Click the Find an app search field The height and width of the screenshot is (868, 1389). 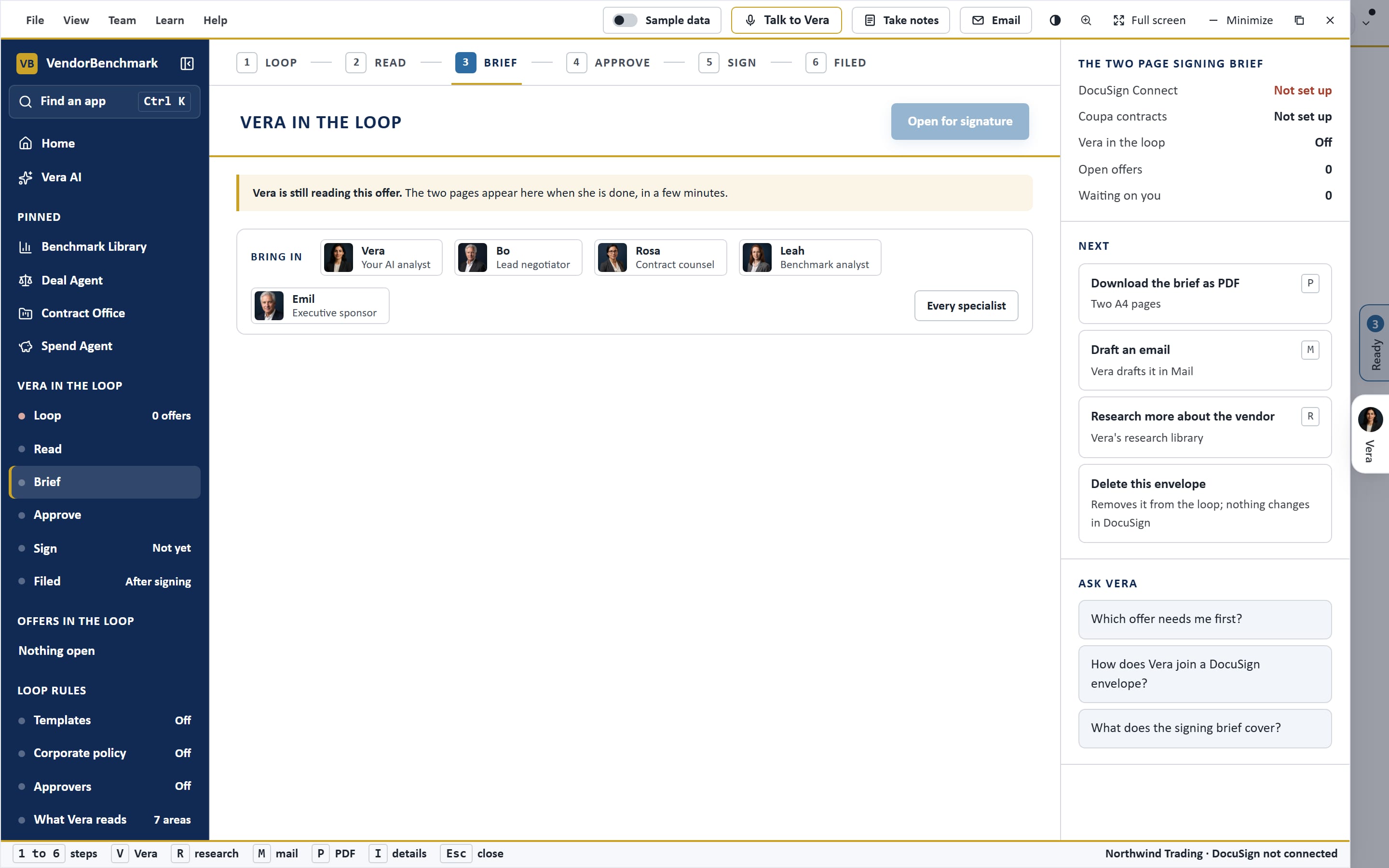click(x=105, y=102)
